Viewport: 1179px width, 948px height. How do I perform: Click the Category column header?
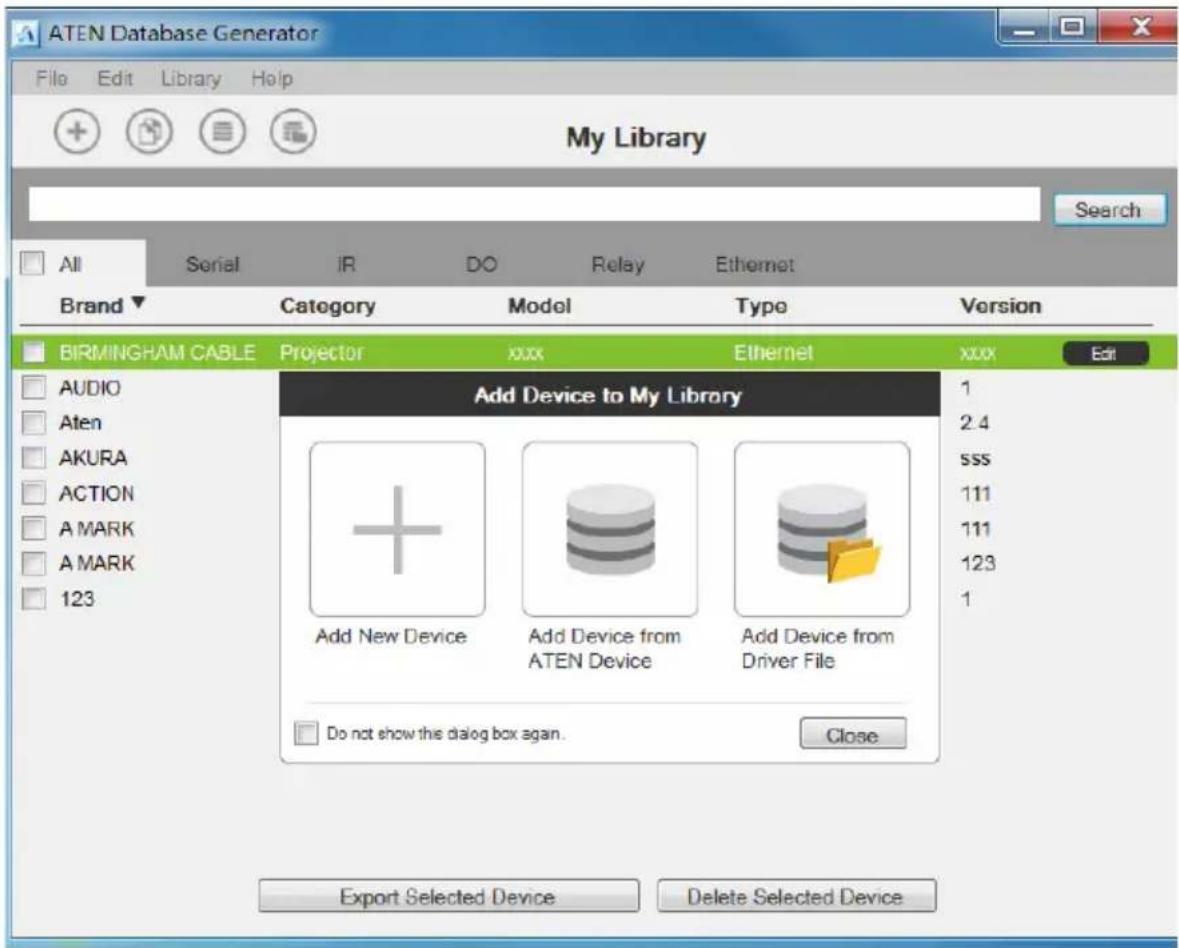(327, 306)
